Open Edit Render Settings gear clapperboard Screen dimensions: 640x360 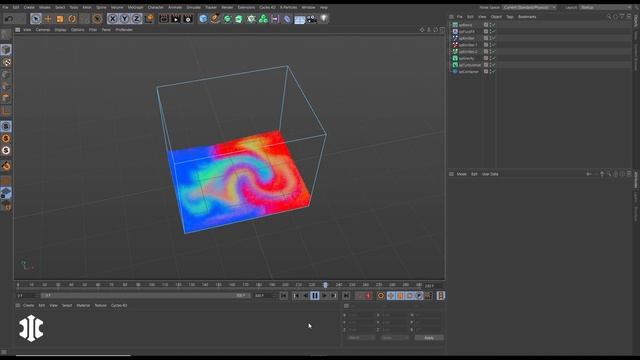click(x=188, y=19)
